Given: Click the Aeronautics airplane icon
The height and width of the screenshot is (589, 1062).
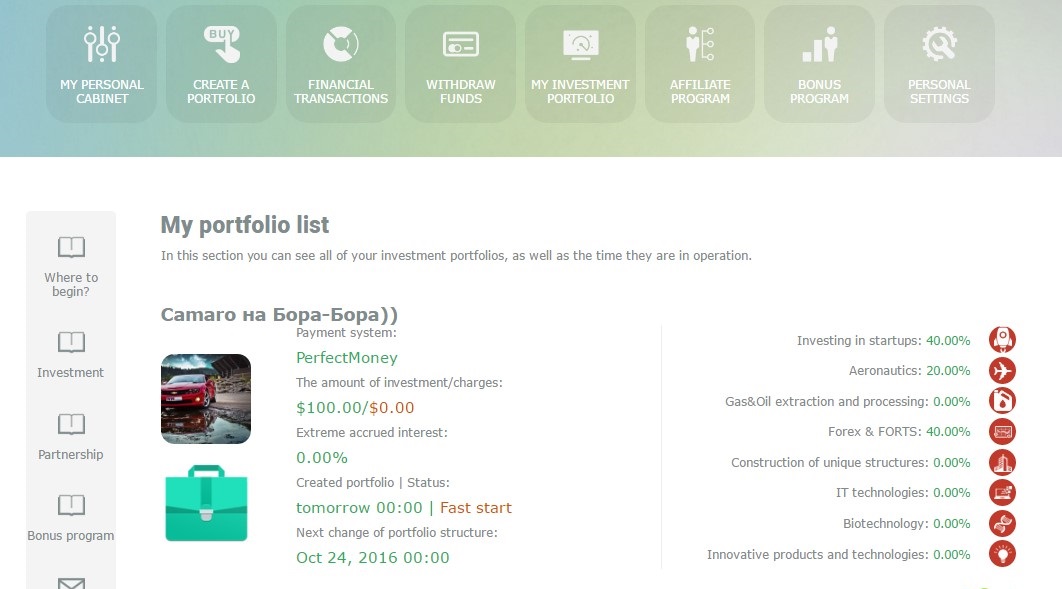Looking at the screenshot, I should pyautogui.click(x=1002, y=371).
